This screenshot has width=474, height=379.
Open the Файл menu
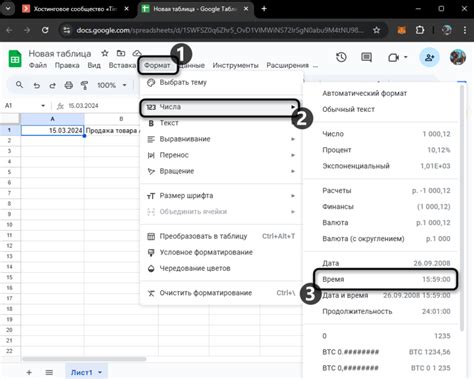(38, 65)
